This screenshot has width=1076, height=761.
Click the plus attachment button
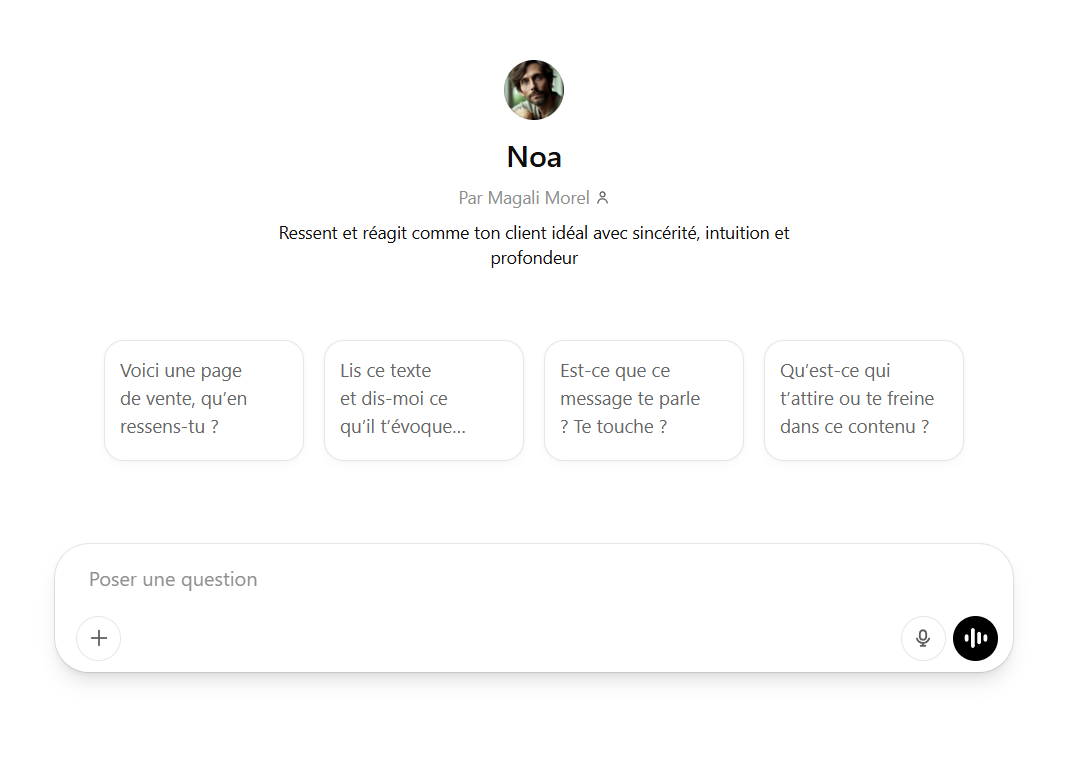[99, 638]
